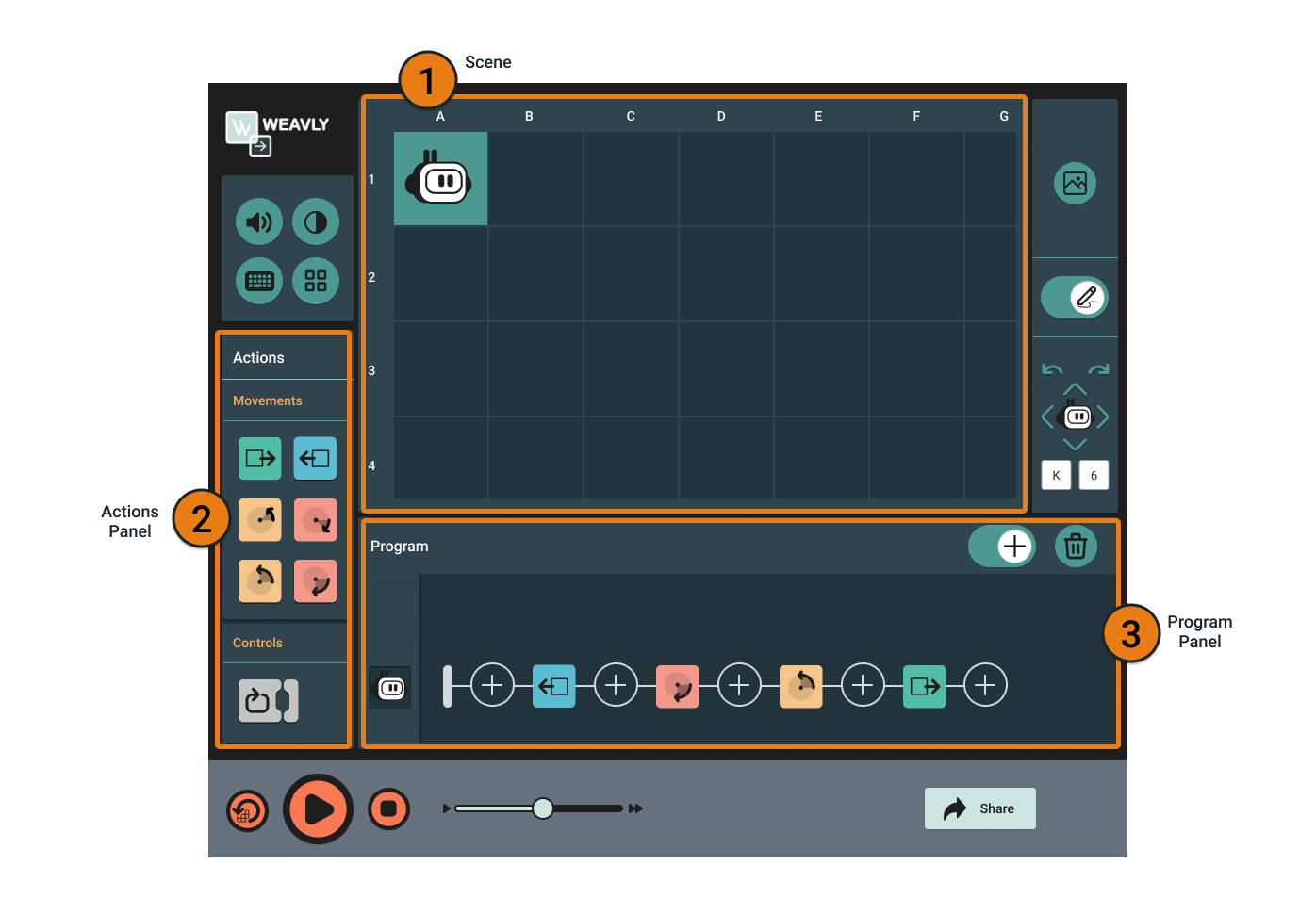Open the background image picker
This screenshot has height=914, width=1316.
pyautogui.click(x=1075, y=183)
